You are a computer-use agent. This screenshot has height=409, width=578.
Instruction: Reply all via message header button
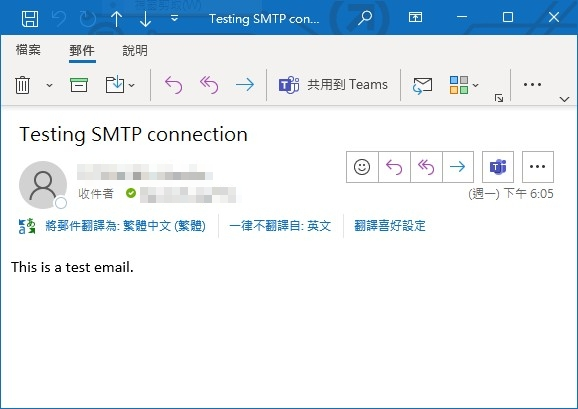(x=426, y=167)
